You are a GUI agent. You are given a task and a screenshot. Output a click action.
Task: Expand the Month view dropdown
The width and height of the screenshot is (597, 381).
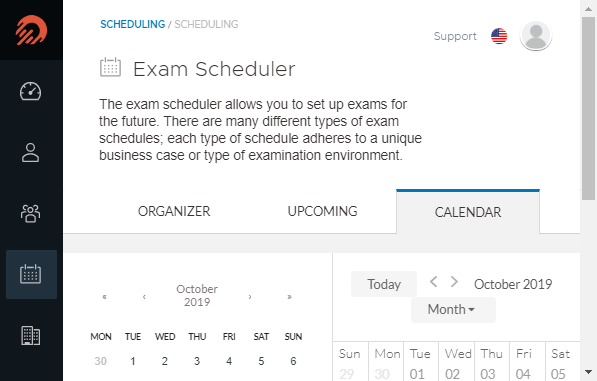click(453, 309)
